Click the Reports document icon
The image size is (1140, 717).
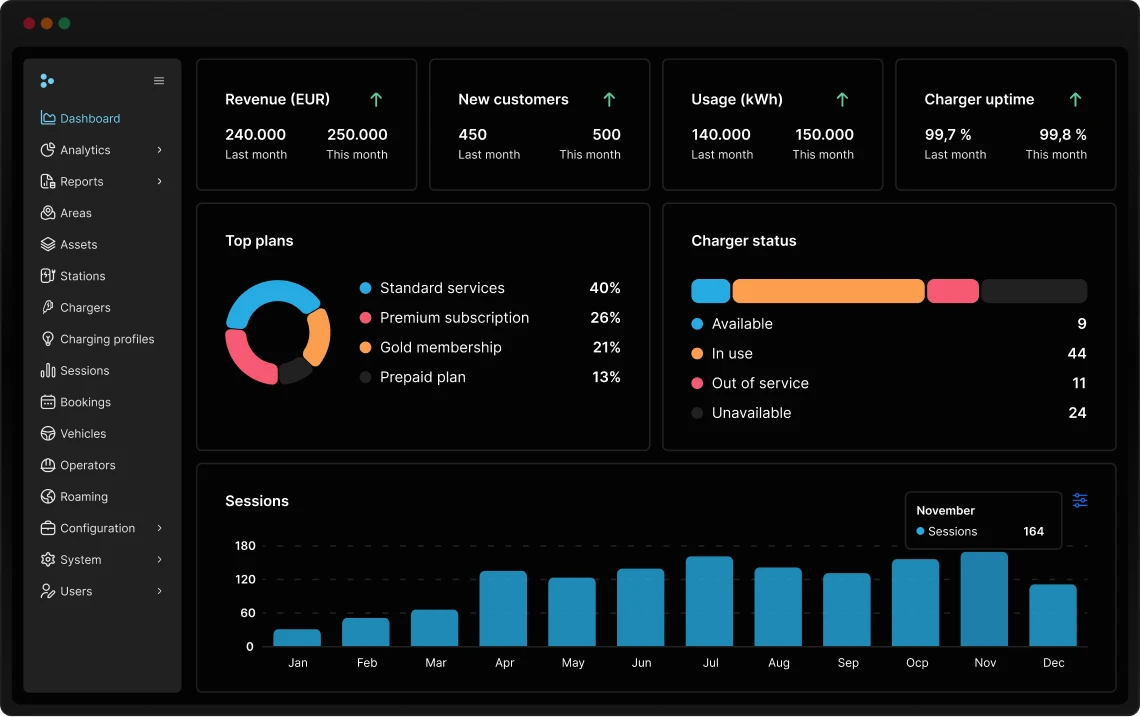pos(48,181)
